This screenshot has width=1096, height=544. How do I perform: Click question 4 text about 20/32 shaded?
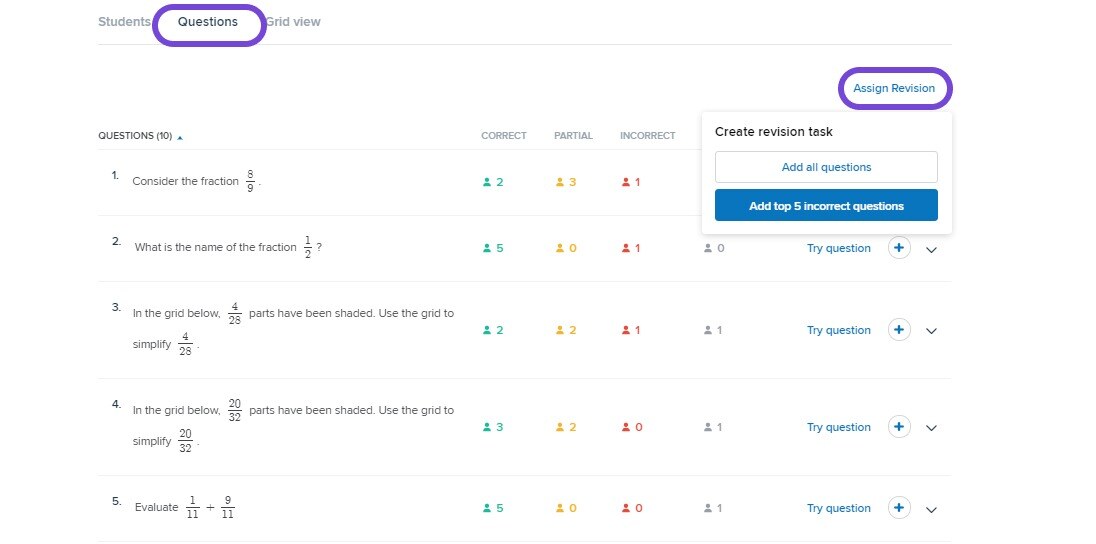[x=294, y=426]
